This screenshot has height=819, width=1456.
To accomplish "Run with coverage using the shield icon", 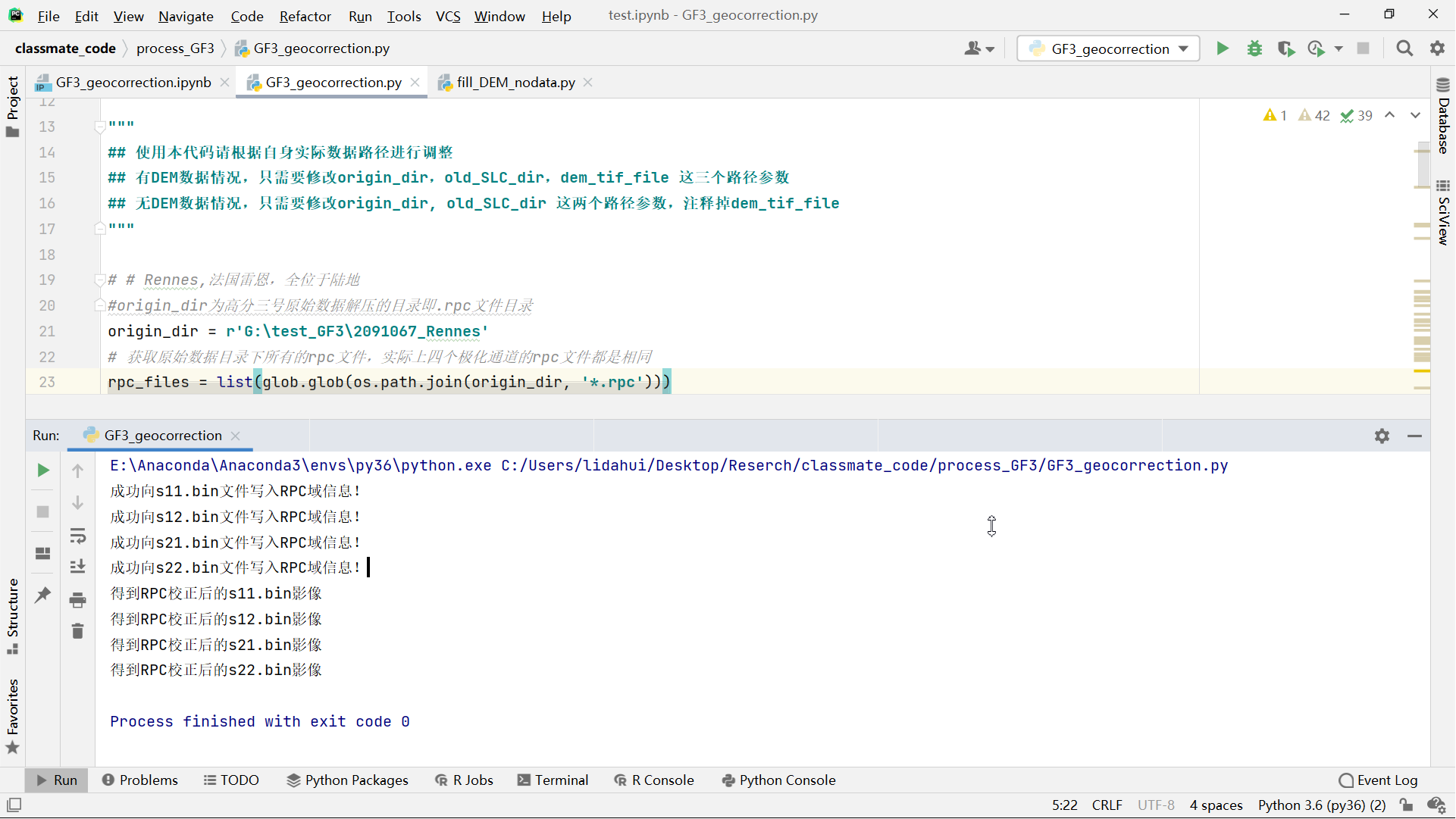I will pyautogui.click(x=1286, y=48).
